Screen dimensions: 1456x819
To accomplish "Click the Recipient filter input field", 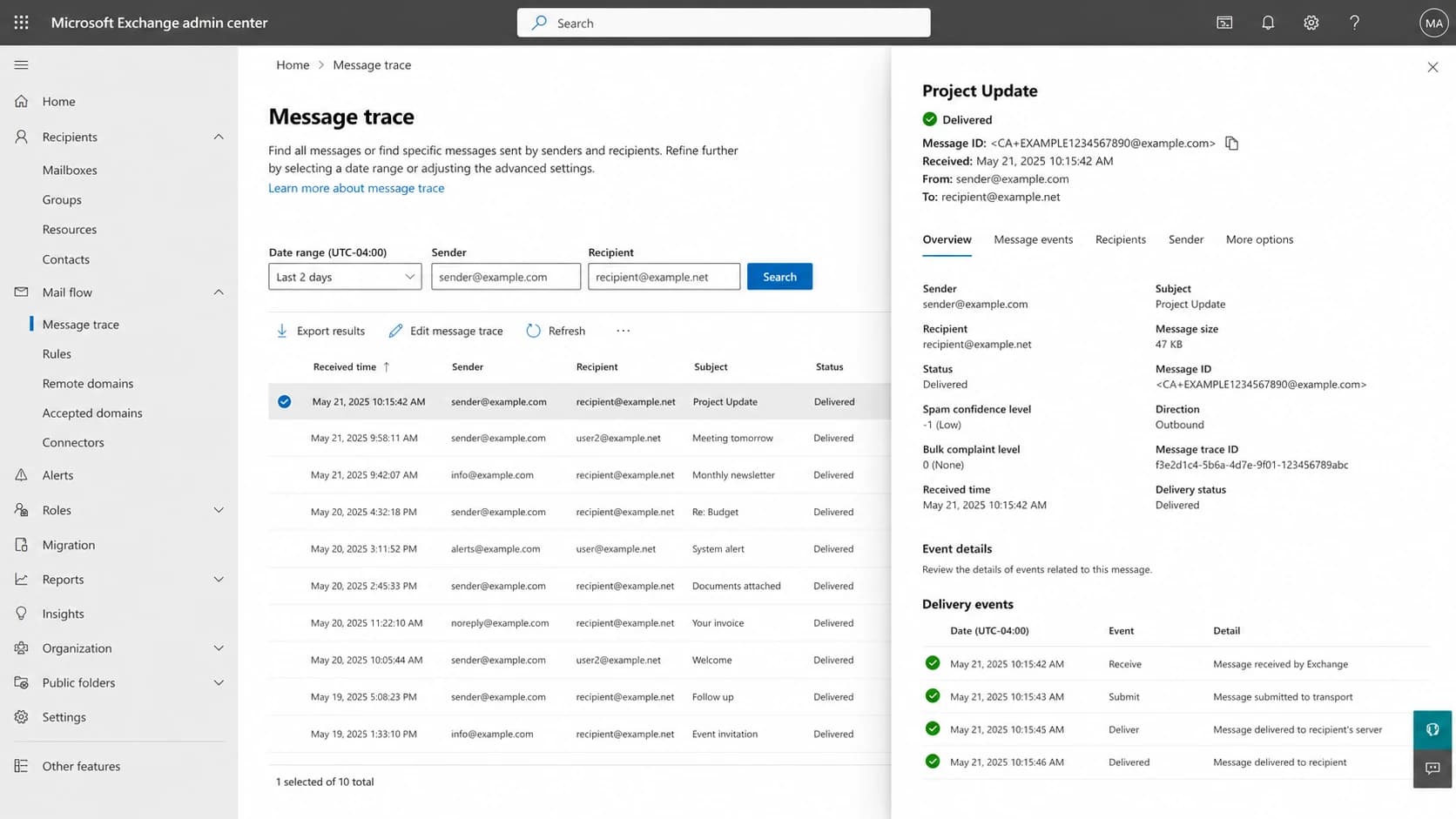I will tap(664, 277).
